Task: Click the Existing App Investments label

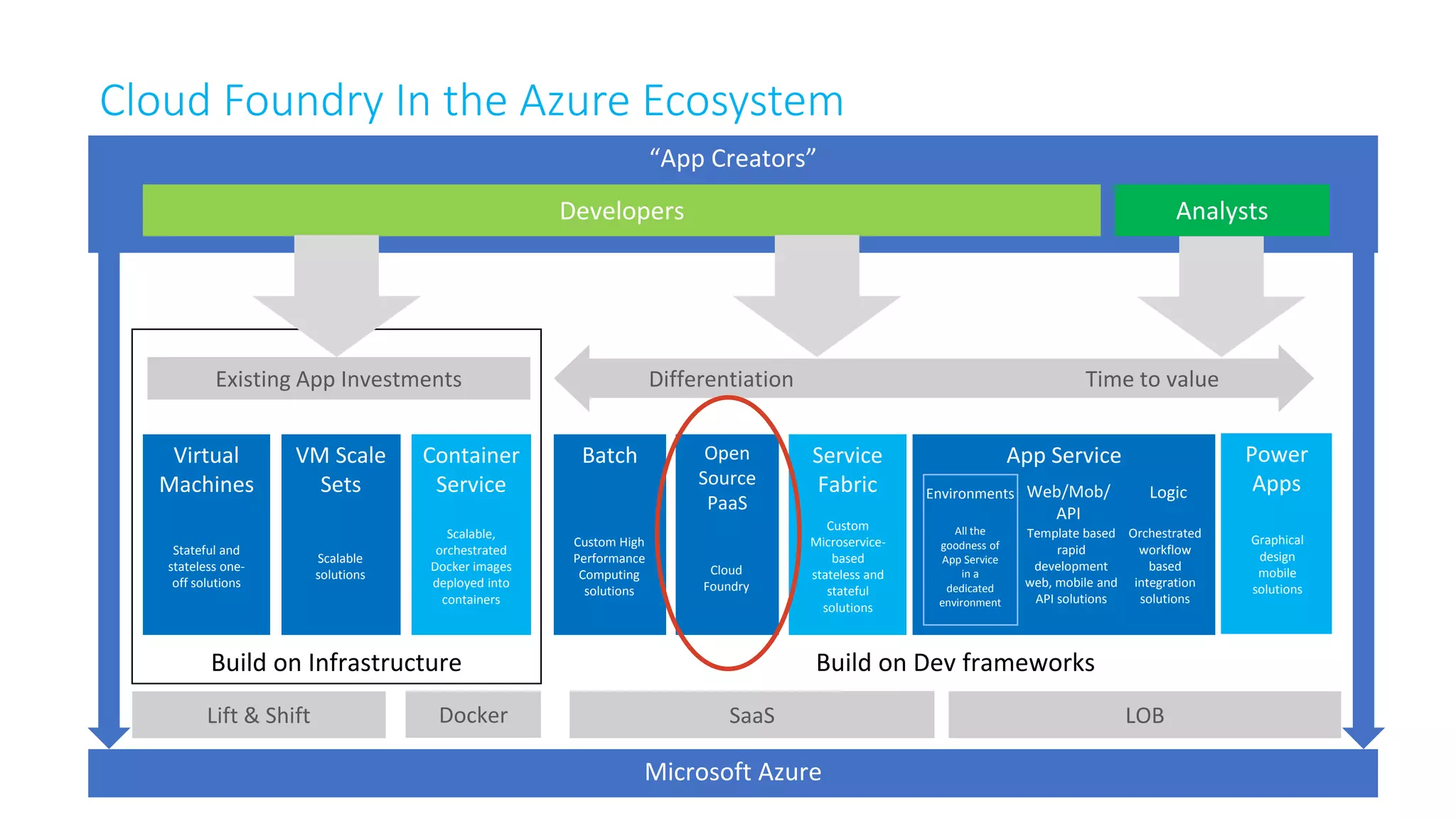Action: [x=338, y=379]
